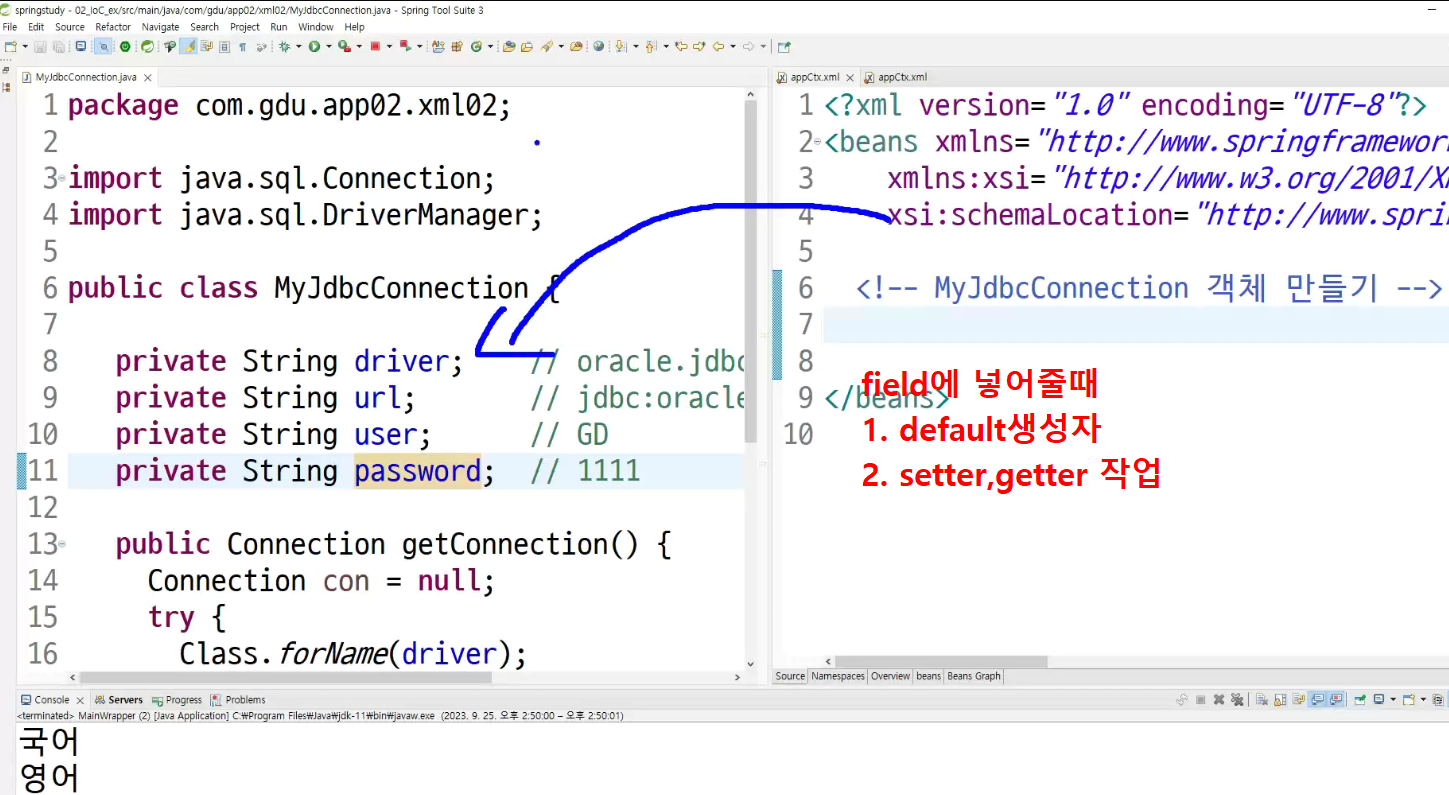Click the Save toolbar icon
This screenshot has height=795, width=1449.
click(x=40, y=46)
